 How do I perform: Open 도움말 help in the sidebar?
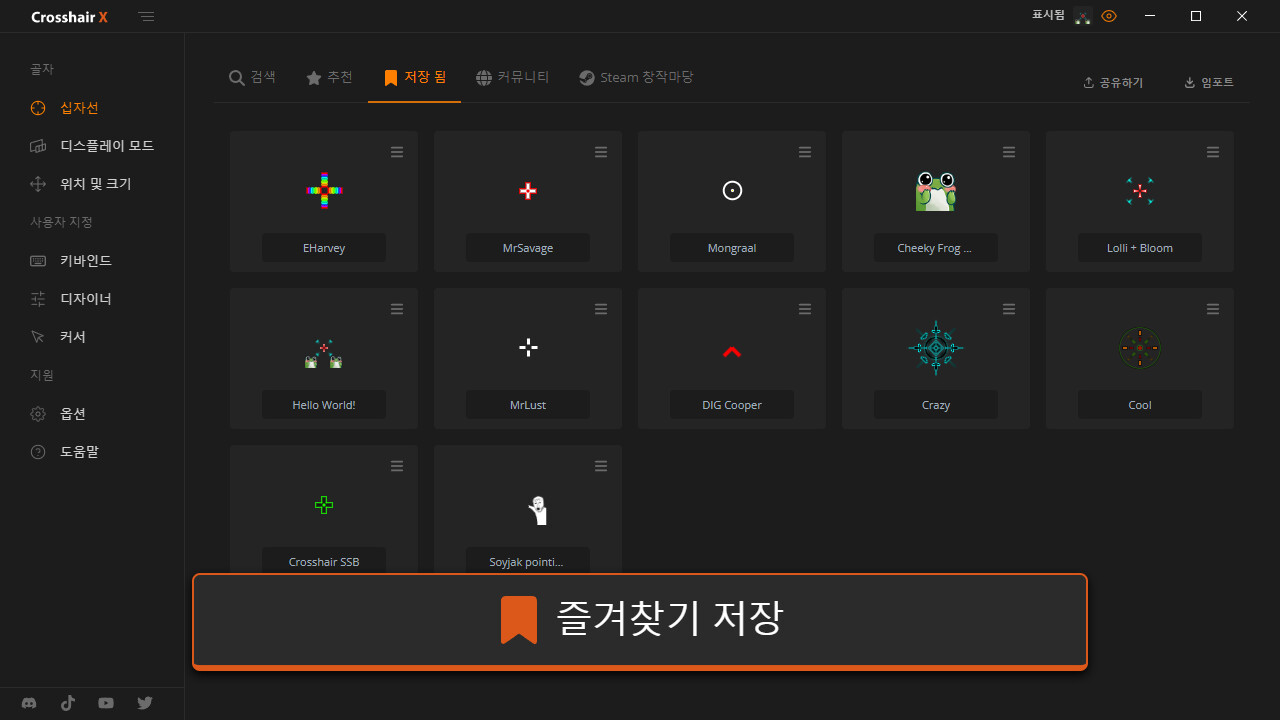pos(78,452)
